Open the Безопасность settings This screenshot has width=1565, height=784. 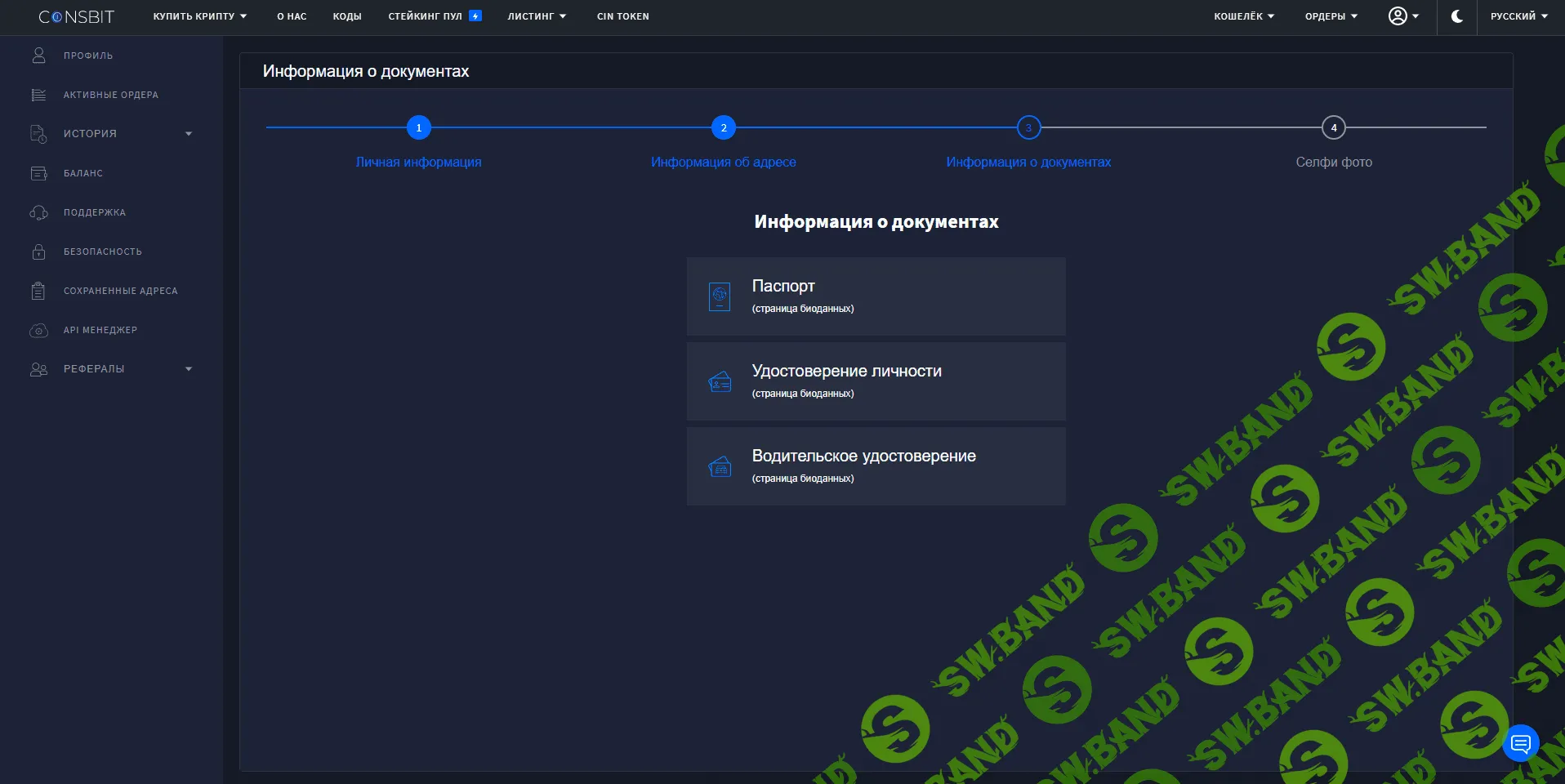[x=102, y=252]
